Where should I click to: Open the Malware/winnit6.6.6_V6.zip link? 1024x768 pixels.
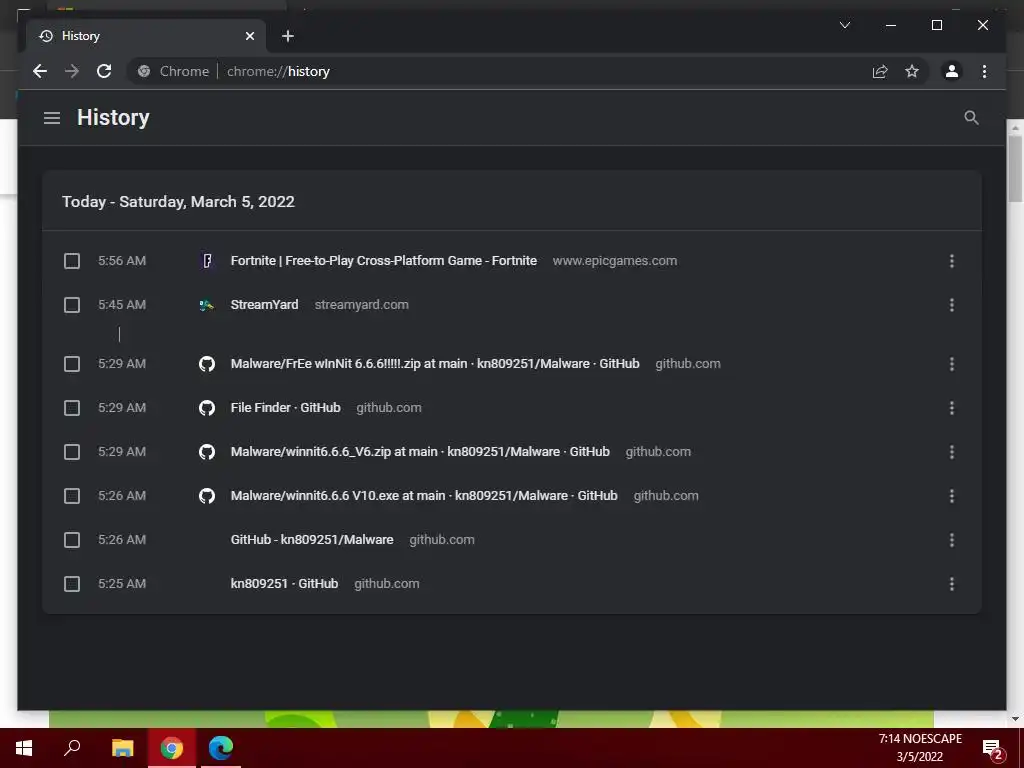point(420,452)
